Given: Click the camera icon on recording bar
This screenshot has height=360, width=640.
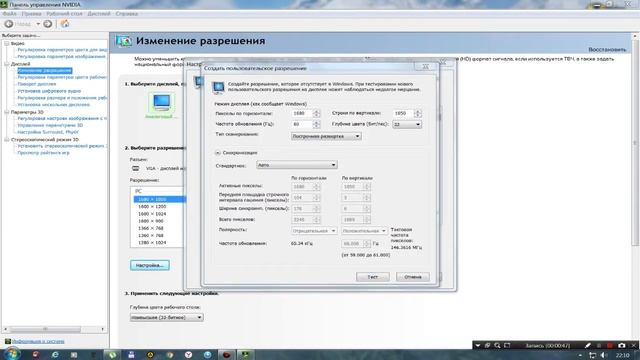Looking at the screenshot, I should pos(621,346).
